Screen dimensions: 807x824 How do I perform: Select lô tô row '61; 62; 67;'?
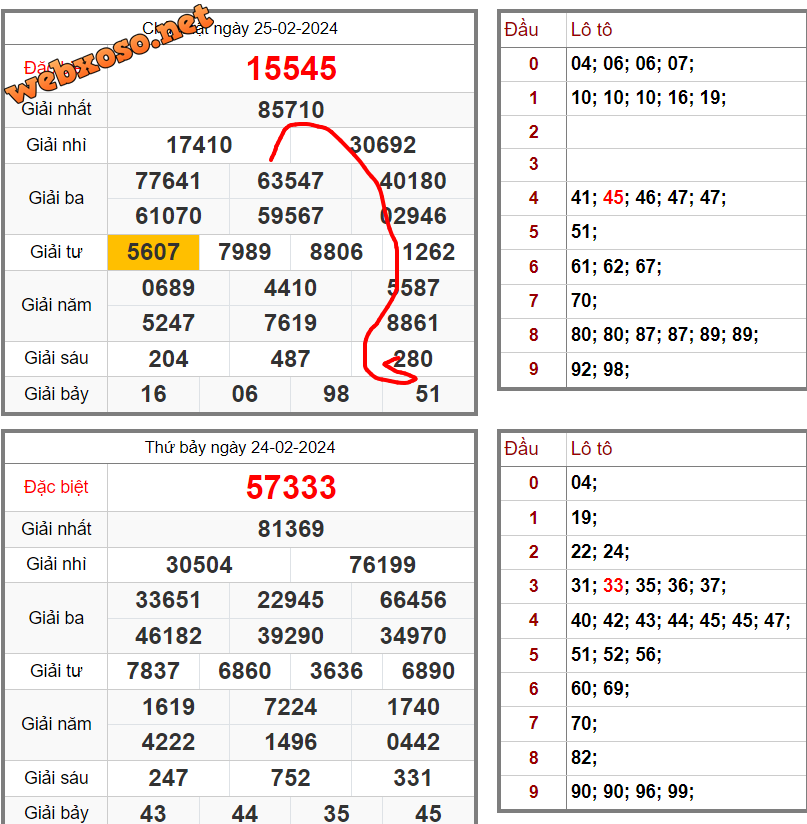click(x=616, y=266)
